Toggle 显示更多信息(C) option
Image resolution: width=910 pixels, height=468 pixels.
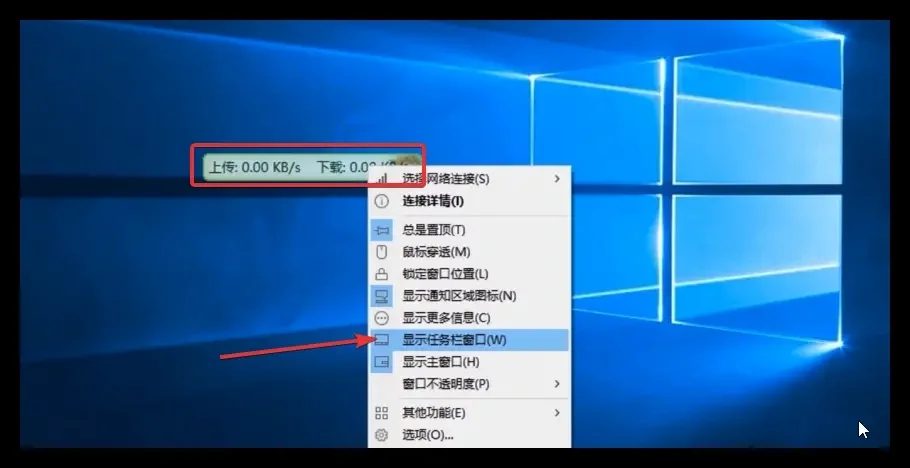pyautogui.click(x=469, y=318)
